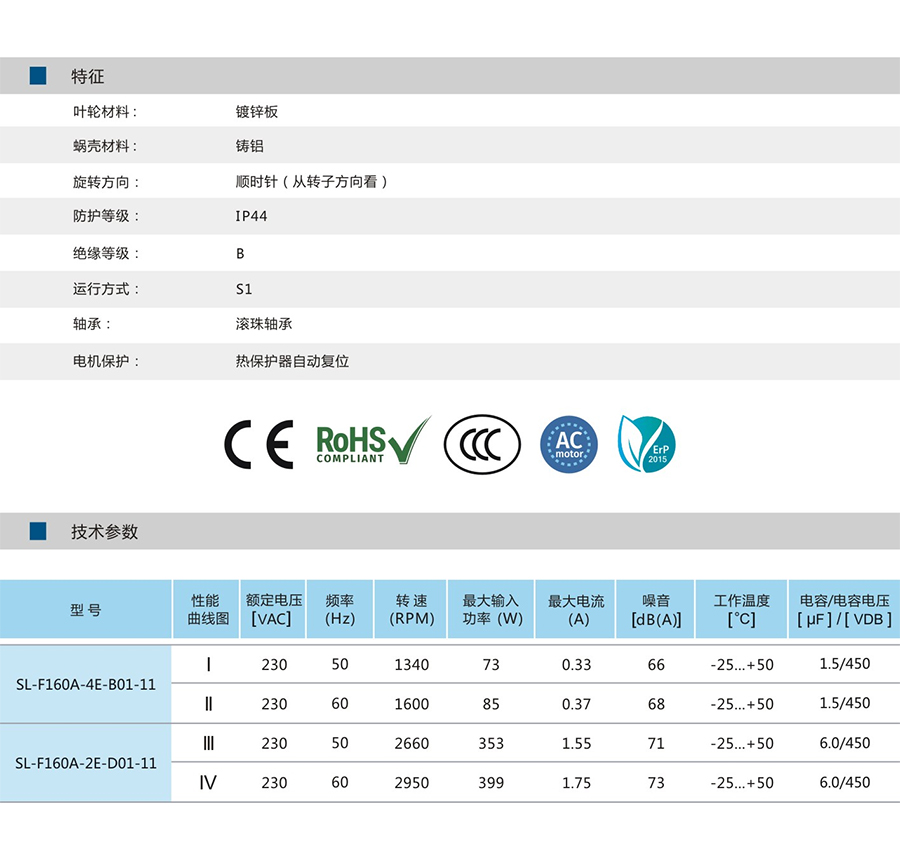
Task: Click the S1 value
Action: coord(244,289)
